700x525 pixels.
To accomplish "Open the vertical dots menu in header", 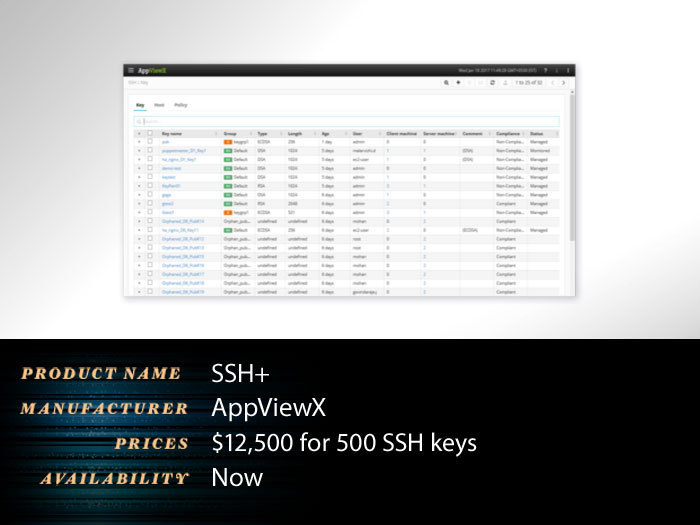I will [x=568, y=71].
